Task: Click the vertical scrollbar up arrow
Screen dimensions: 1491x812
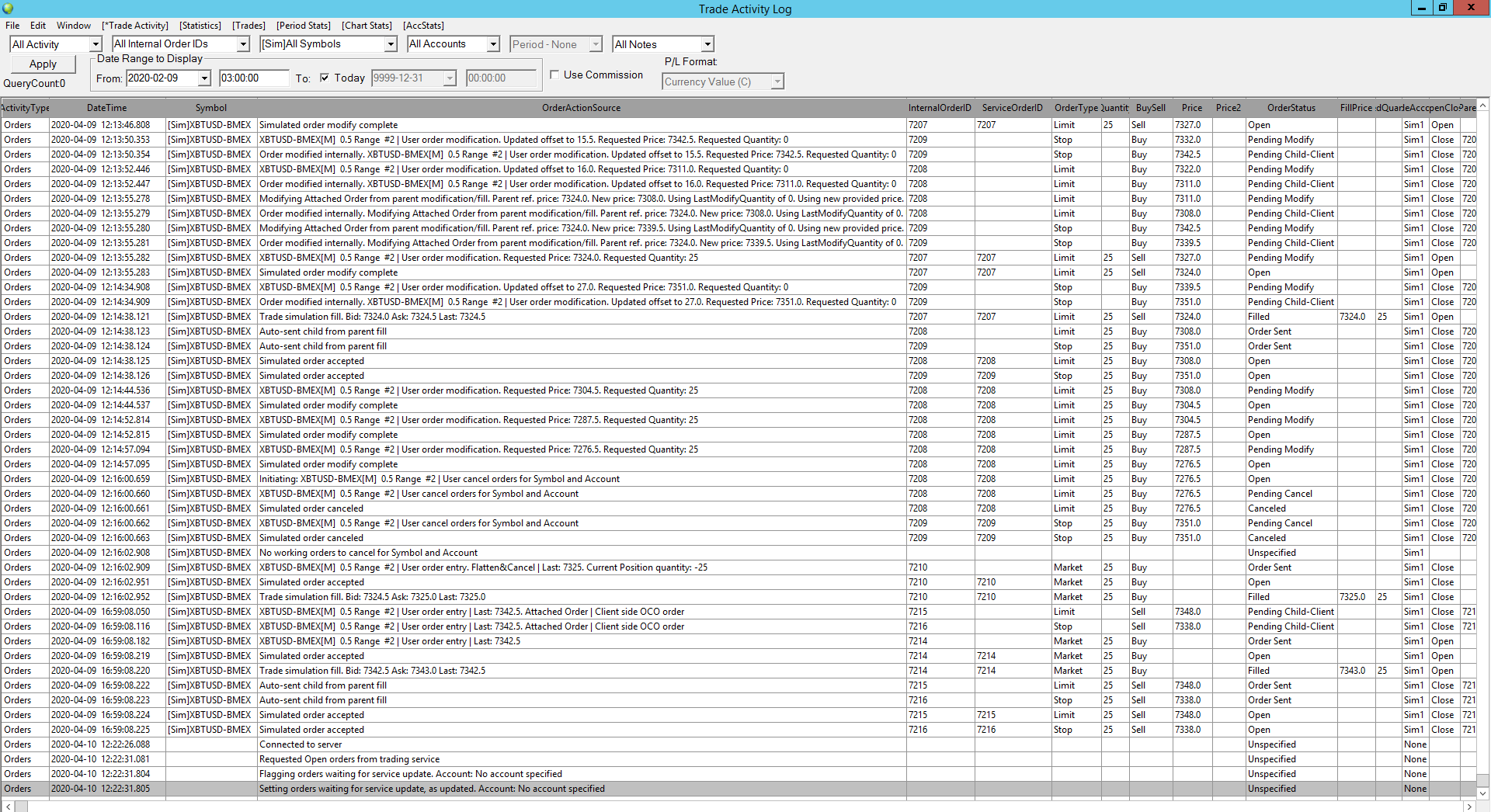Action: (1482, 105)
